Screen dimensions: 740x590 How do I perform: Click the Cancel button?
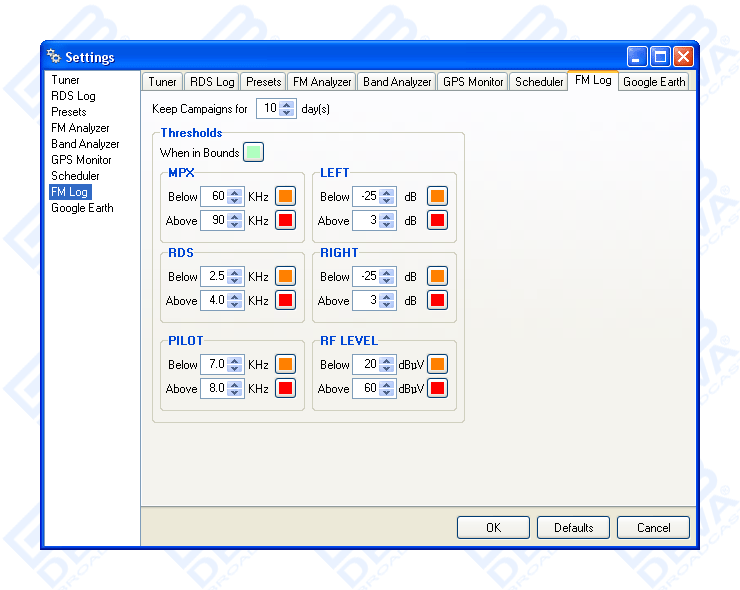653,527
